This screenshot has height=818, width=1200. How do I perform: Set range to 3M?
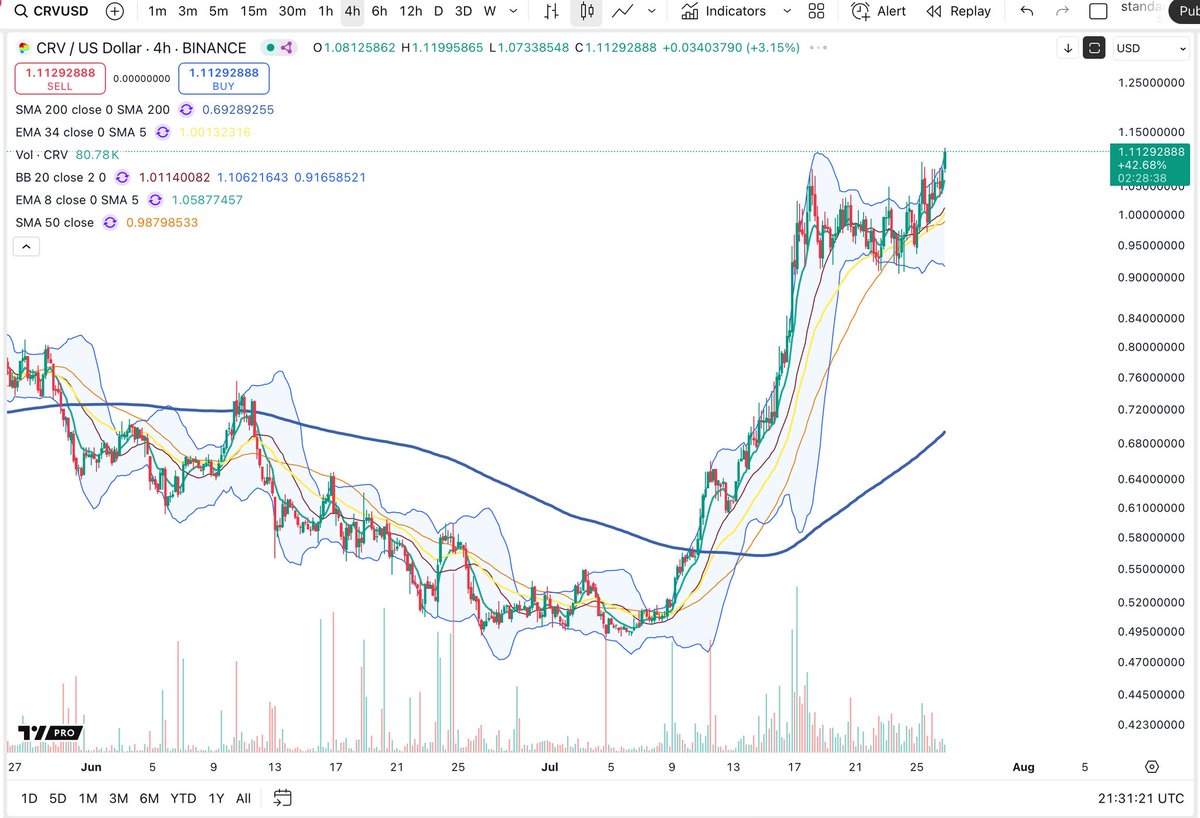point(118,797)
